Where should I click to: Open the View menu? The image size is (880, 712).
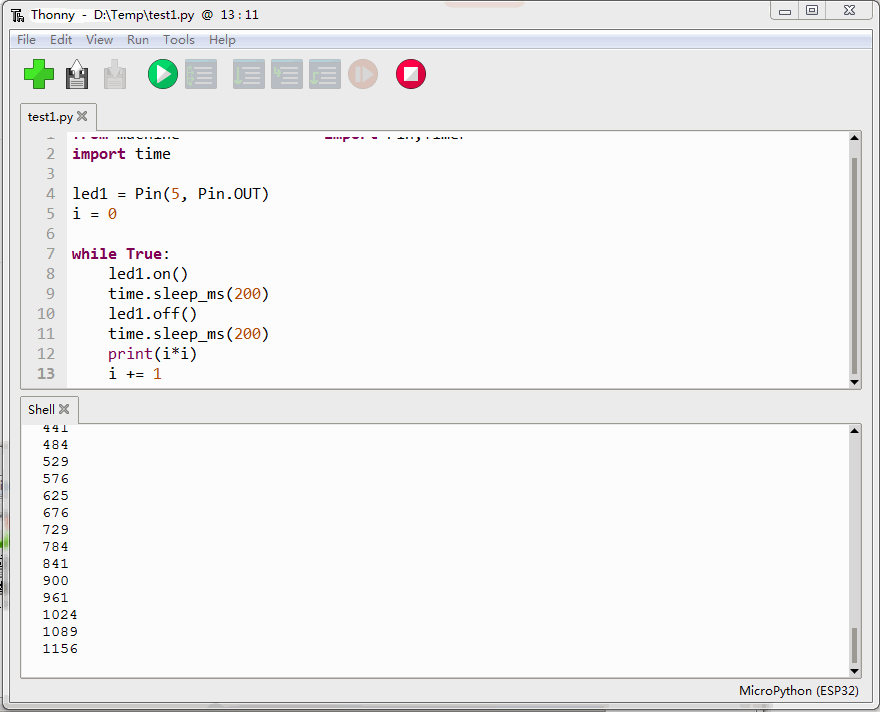click(99, 40)
